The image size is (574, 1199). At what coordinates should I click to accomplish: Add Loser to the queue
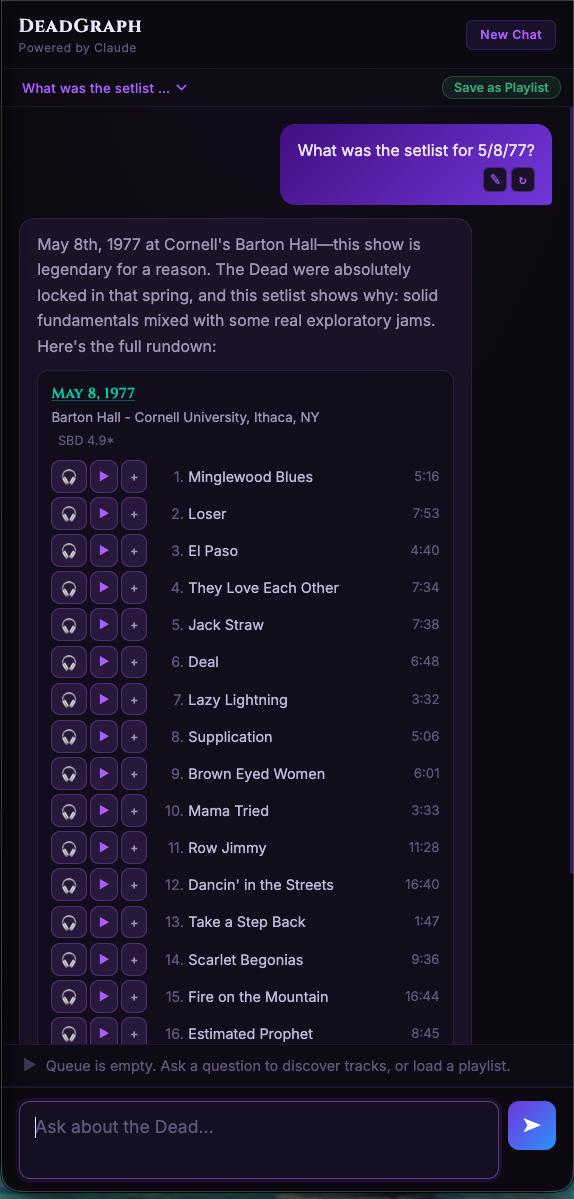pos(134,514)
